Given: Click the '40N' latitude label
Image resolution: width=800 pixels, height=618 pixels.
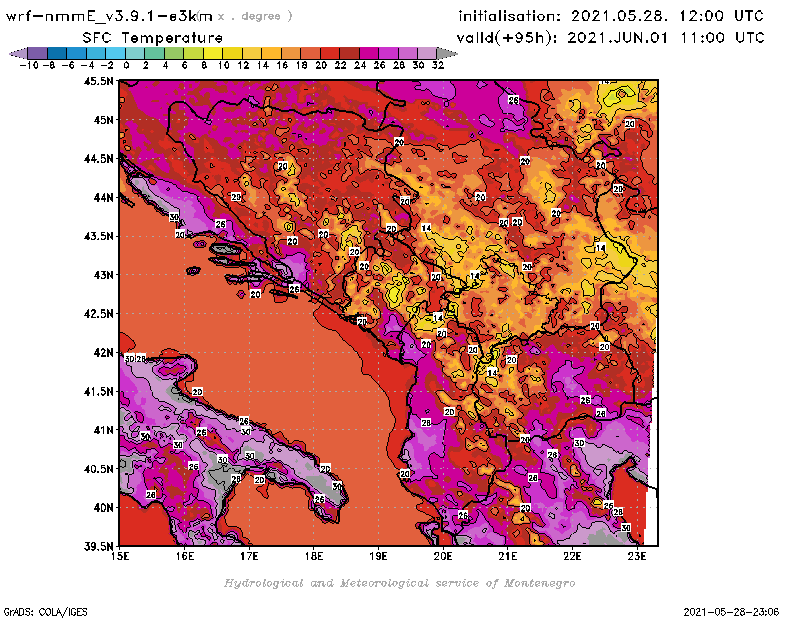Looking at the screenshot, I should click(x=103, y=507).
